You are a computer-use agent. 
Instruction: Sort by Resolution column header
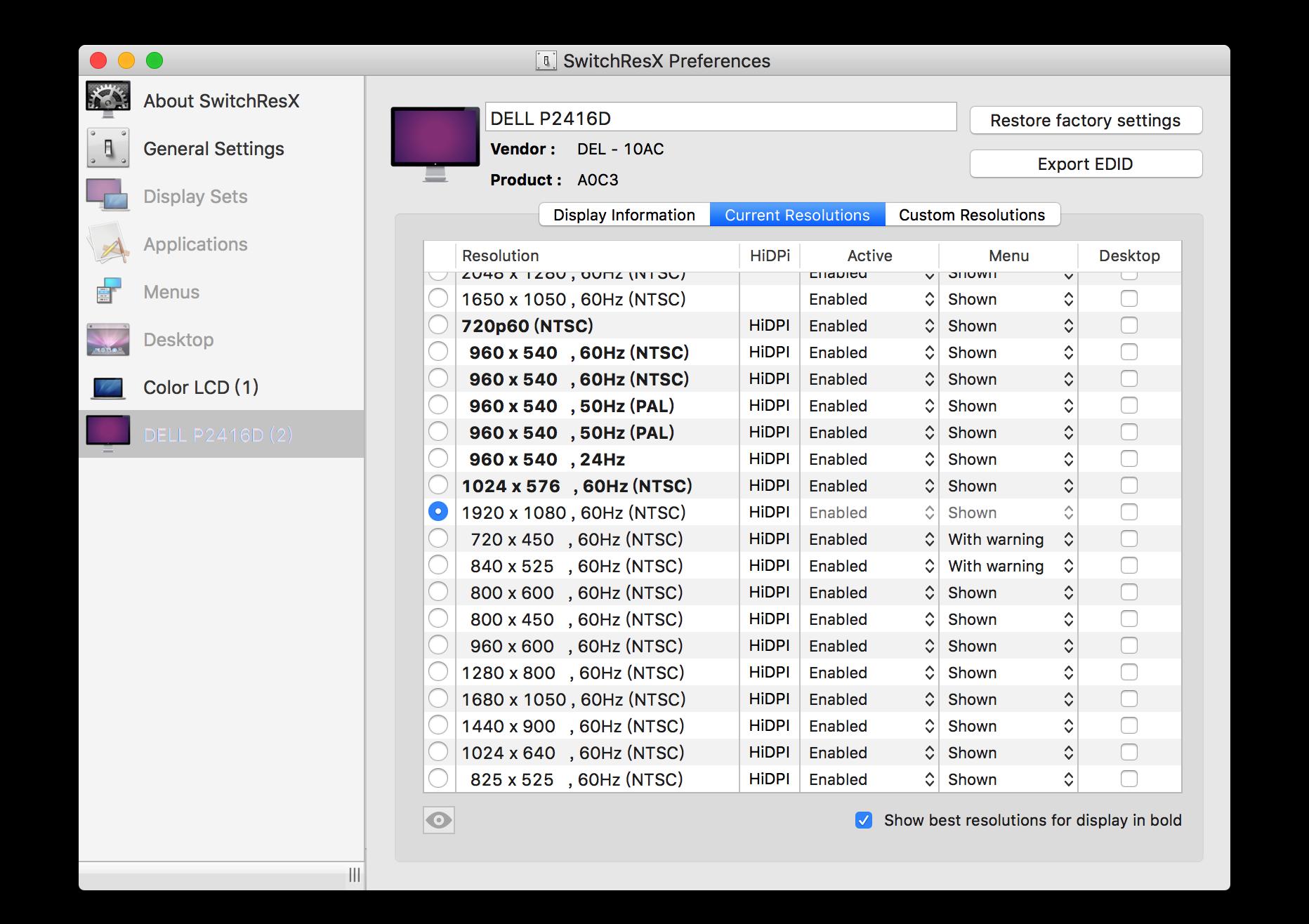[598, 256]
